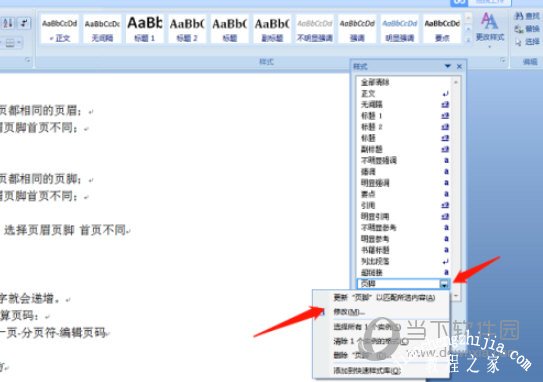This screenshot has width=543, height=382.
Task: Click document line 一页-分页符-编辑页码
Action: pos(53,333)
